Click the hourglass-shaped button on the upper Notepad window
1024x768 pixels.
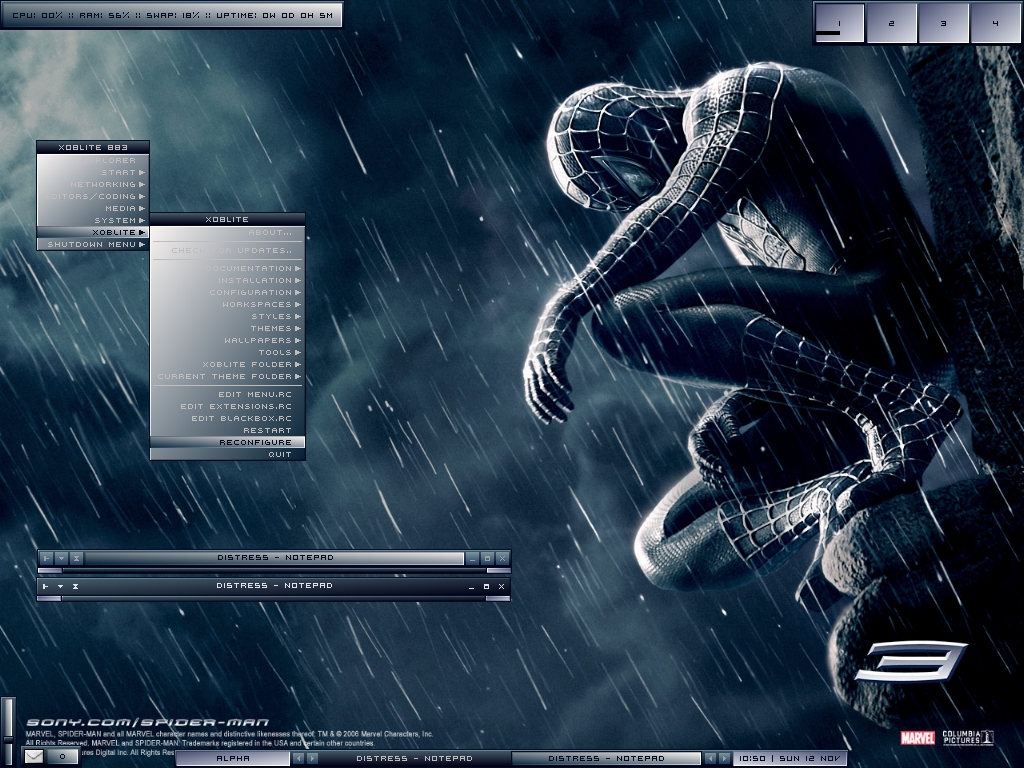[76, 558]
